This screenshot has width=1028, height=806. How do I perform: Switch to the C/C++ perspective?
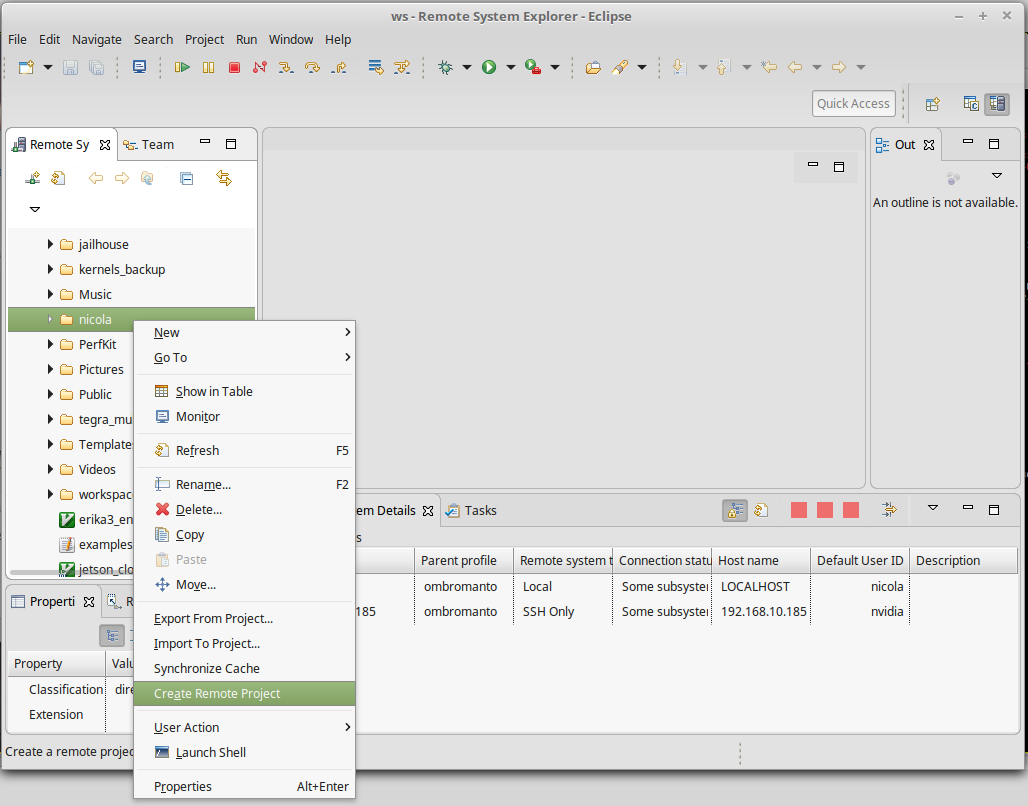click(971, 104)
